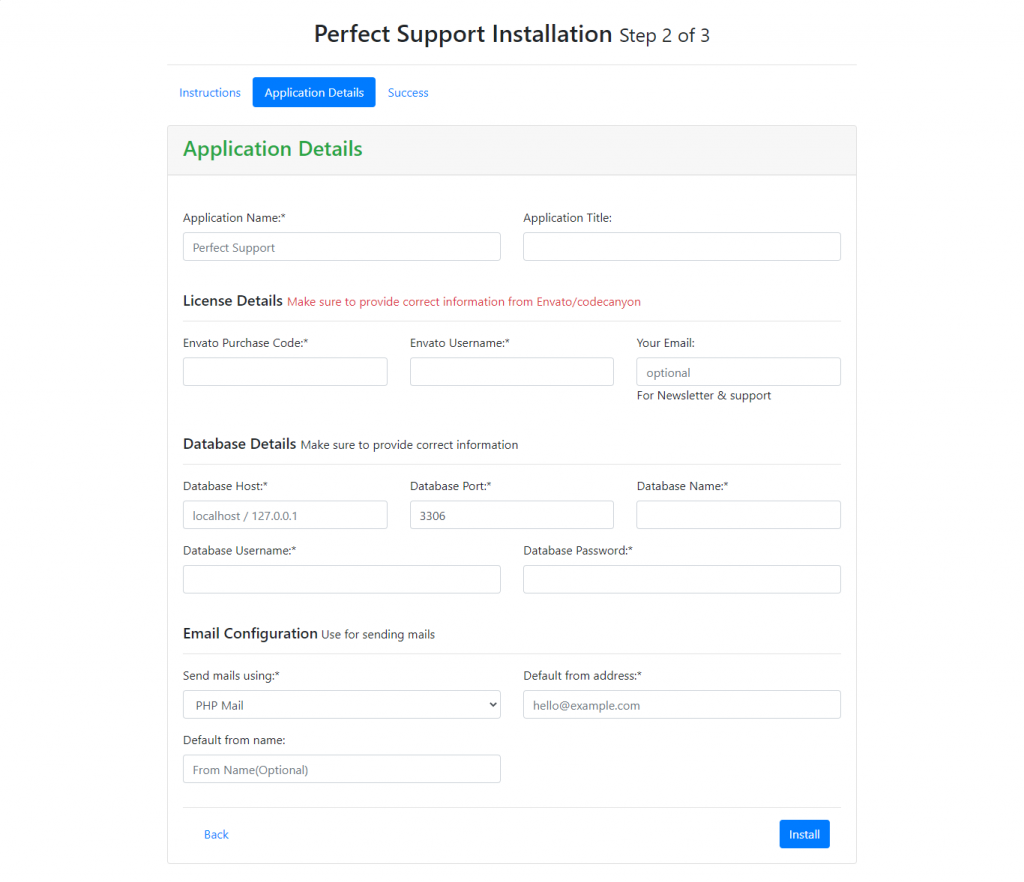Click the Envato Purchase Code field

pos(285,372)
